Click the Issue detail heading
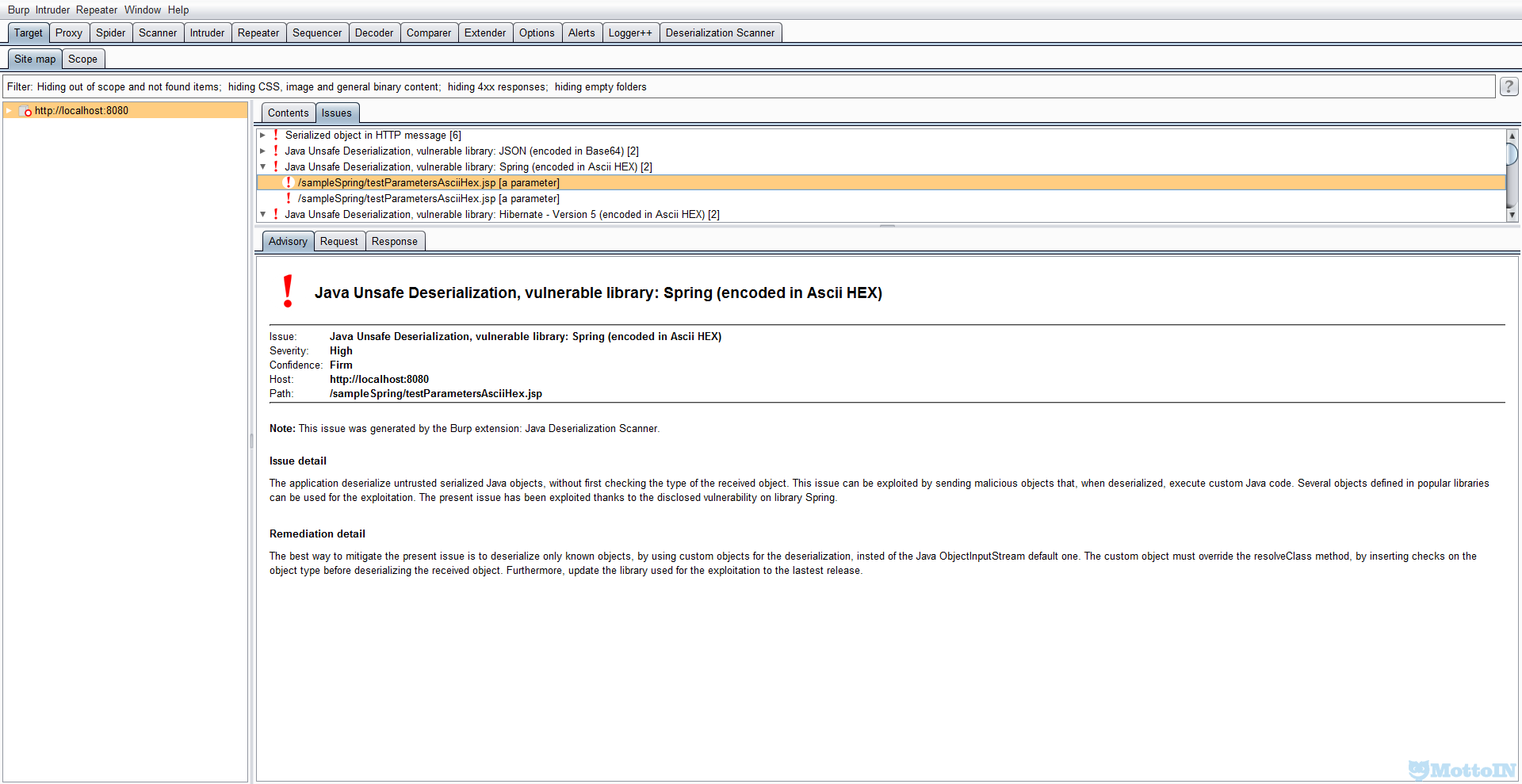 click(x=298, y=461)
